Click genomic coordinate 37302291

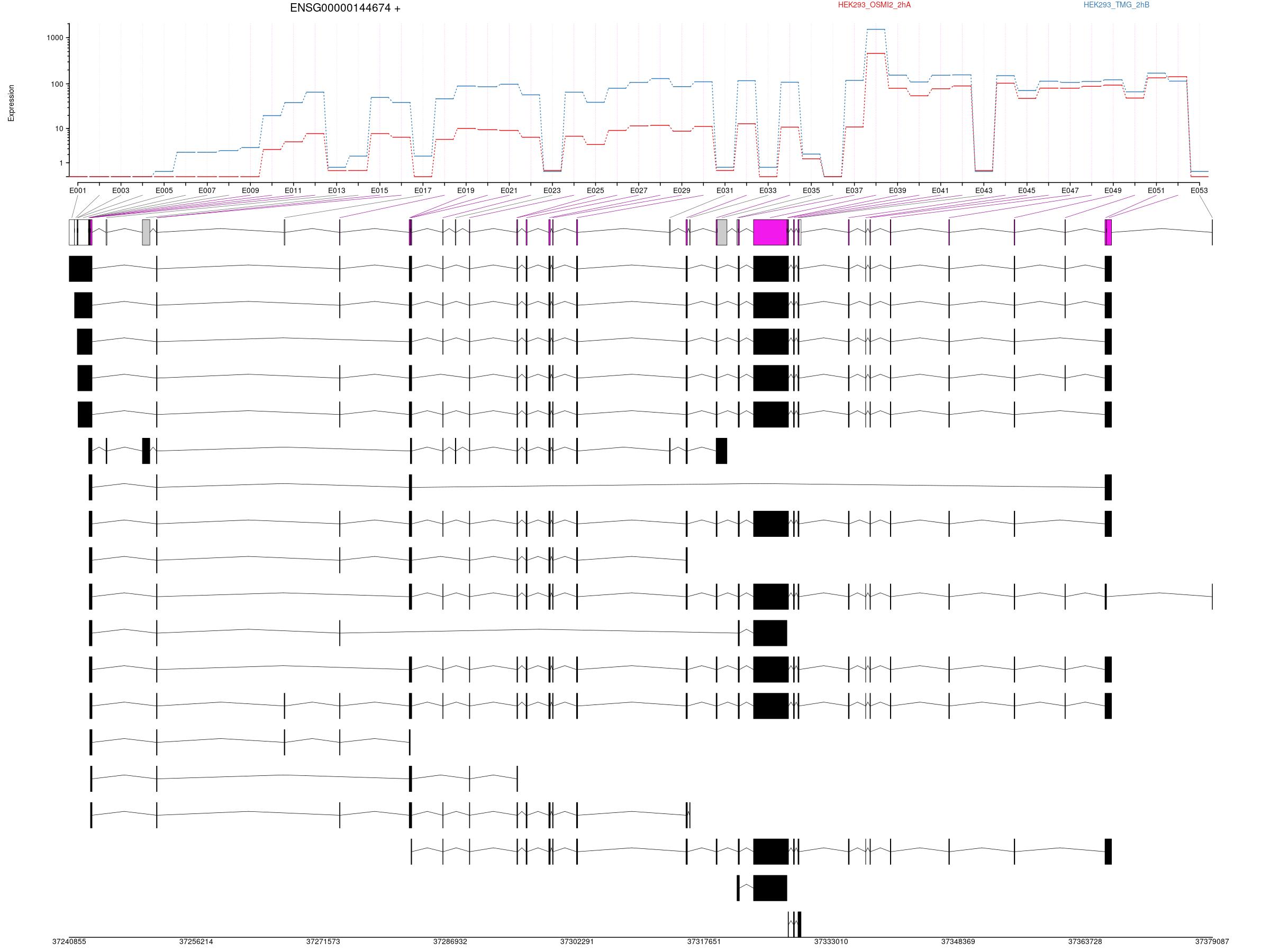tap(577, 941)
